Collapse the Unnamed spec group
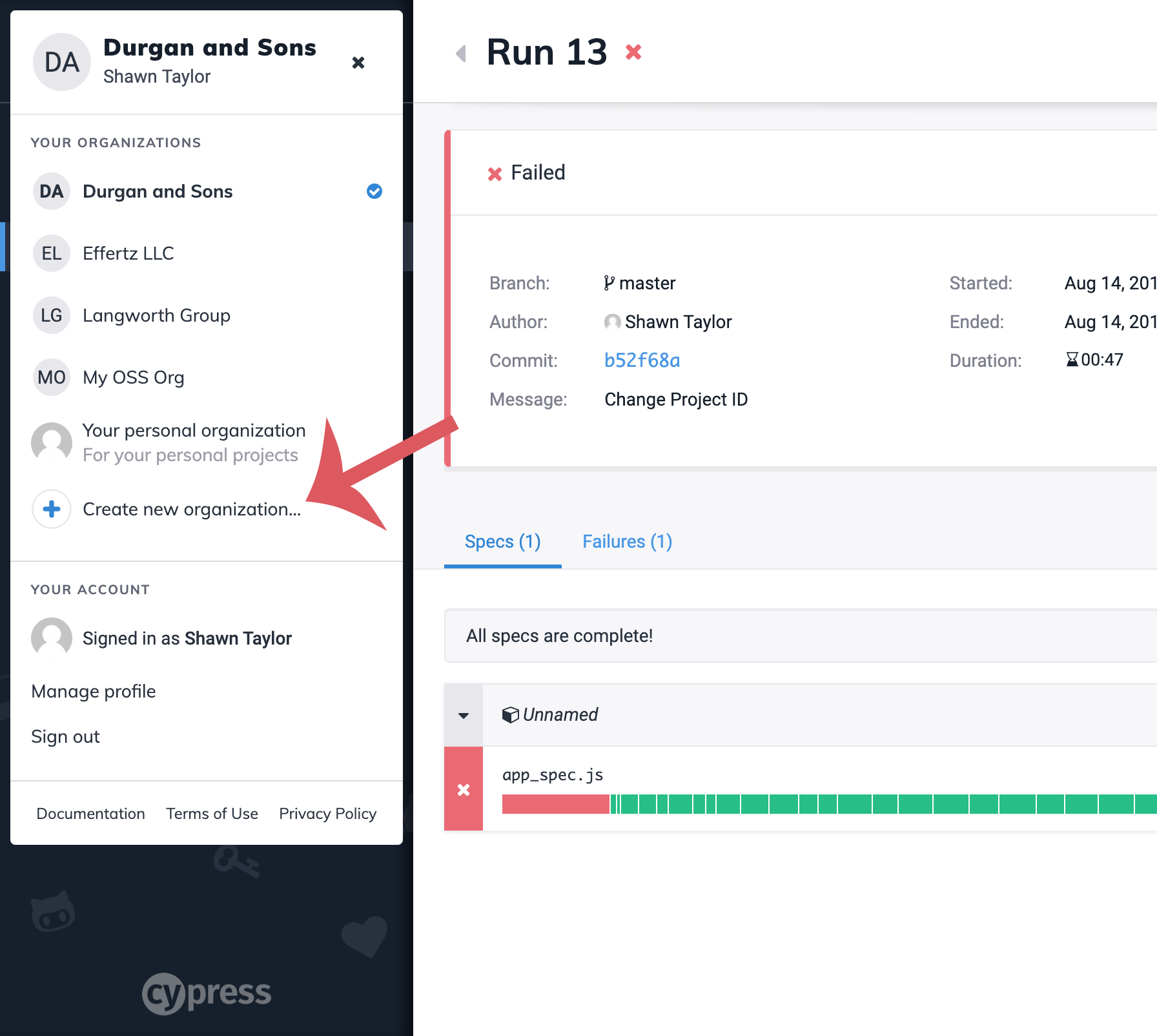Image resolution: width=1157 pixels, height=1036 pixels. 464,715
